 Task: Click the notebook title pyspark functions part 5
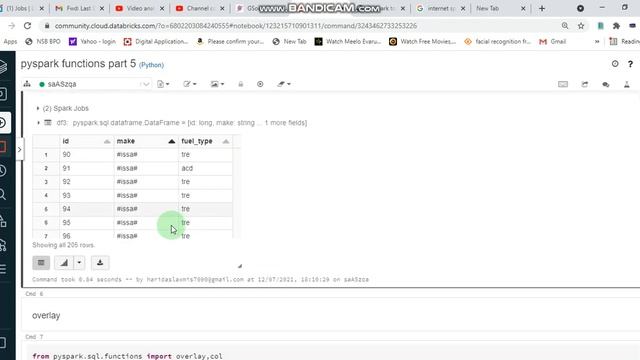click(x=78, y=64)
